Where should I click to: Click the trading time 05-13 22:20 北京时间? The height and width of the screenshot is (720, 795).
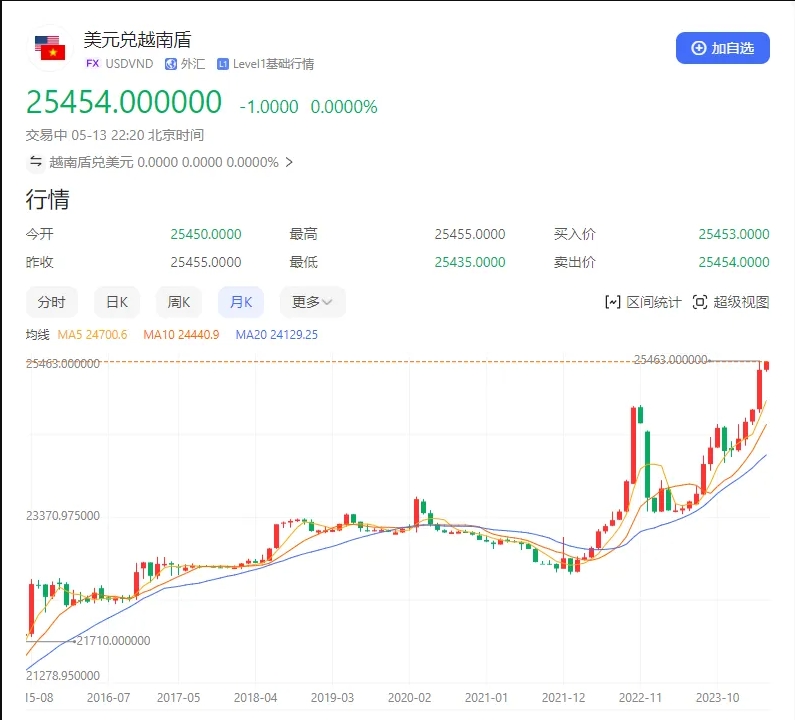click(137, 135)
